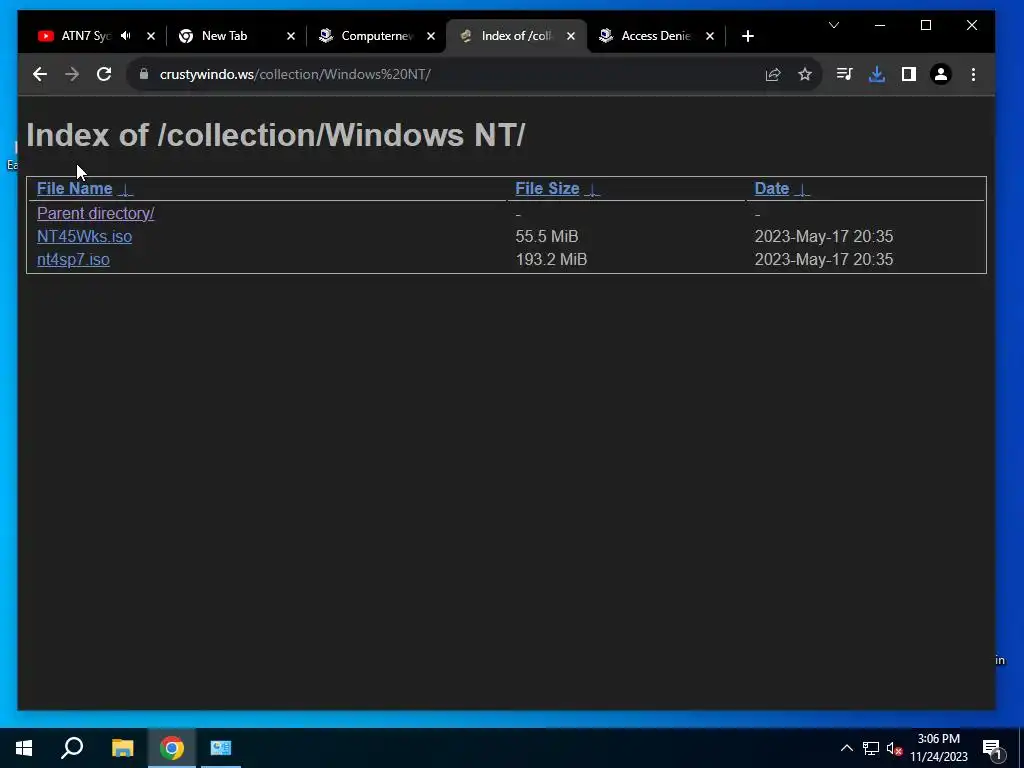The width and height of the screenshot is (1024, 768).
Task: Show Chrome downloads
Action: (x=877, y=74)
